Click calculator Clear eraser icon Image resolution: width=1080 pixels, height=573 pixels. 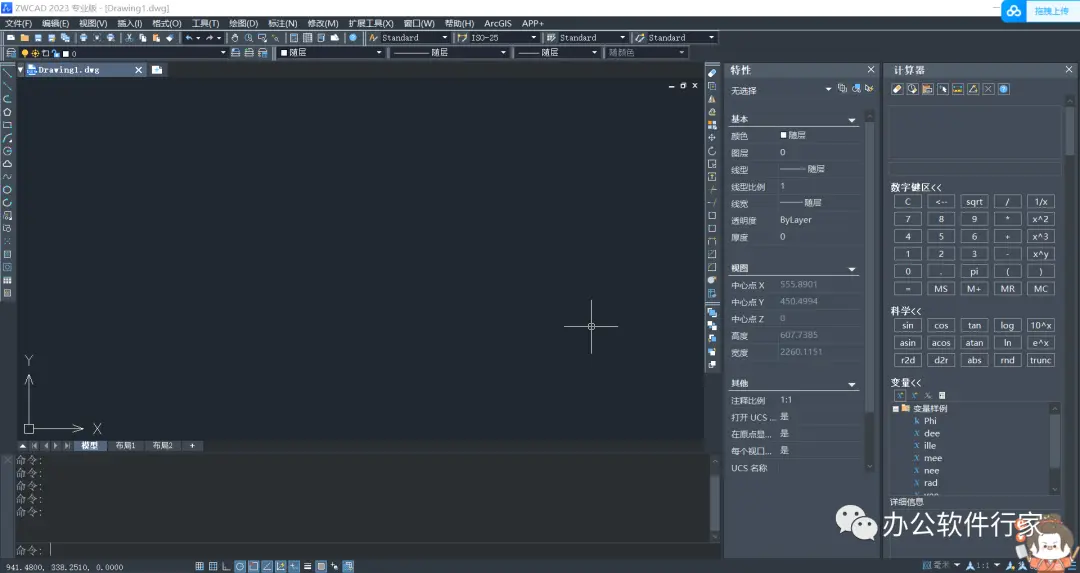[x=897, y=89]
